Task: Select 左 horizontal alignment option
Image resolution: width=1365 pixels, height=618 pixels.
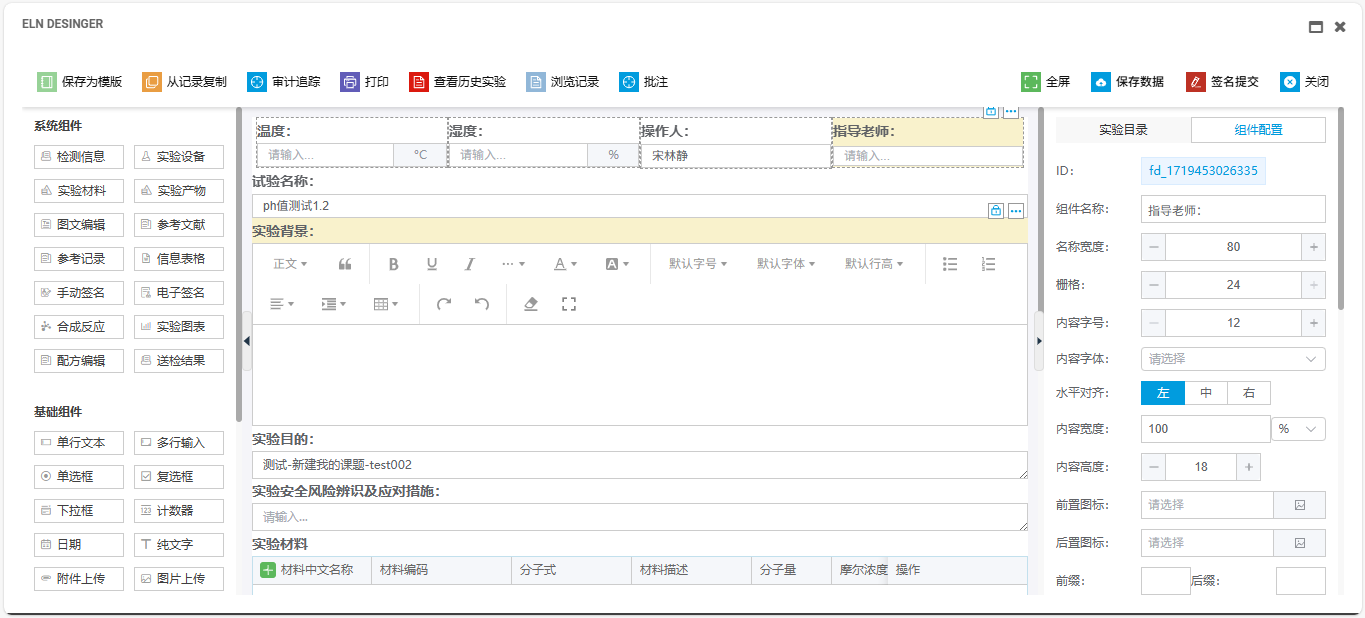Action: (1163, 393)
